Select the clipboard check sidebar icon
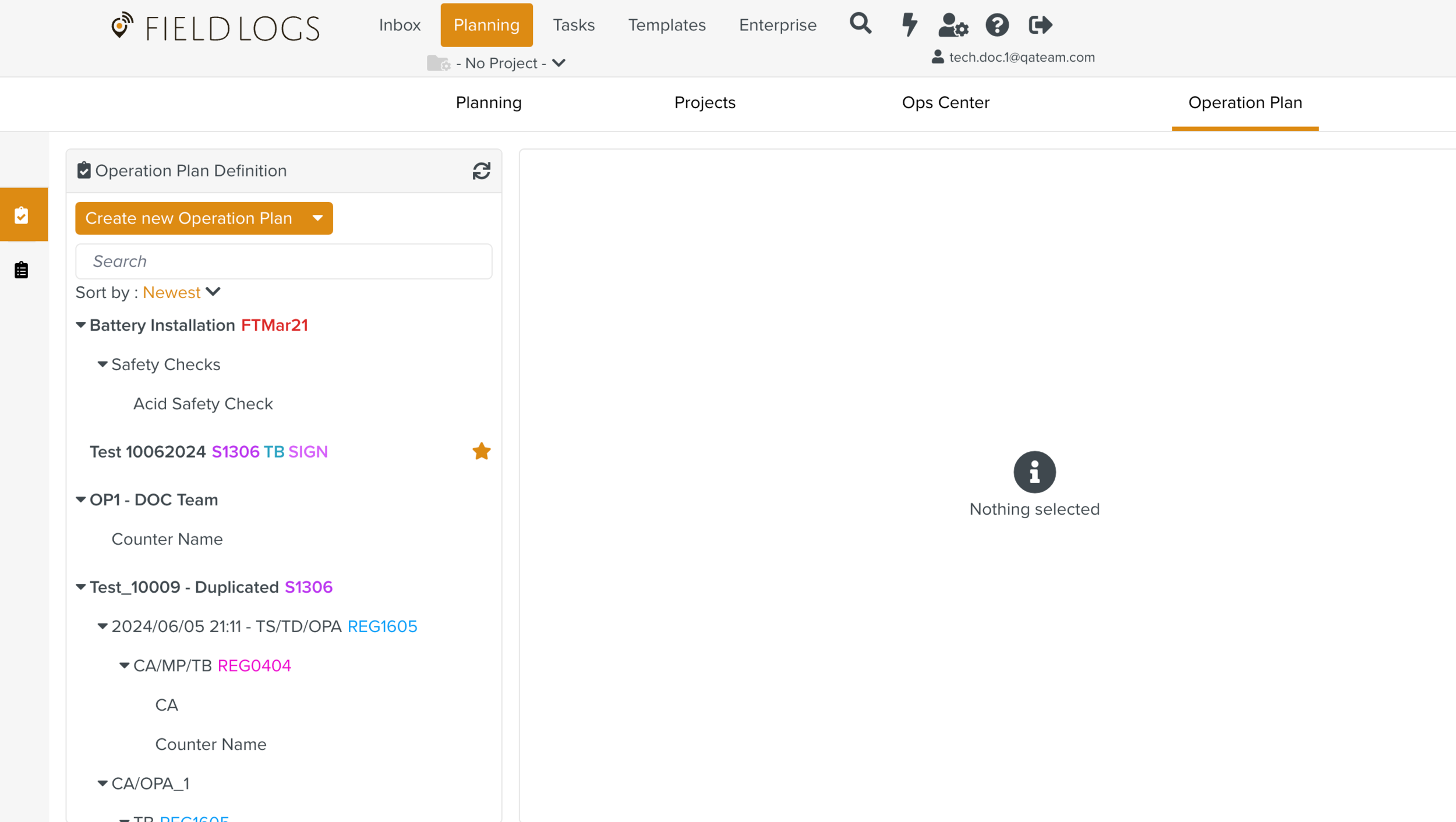1456x822 pixels. [x=22, y=215]
